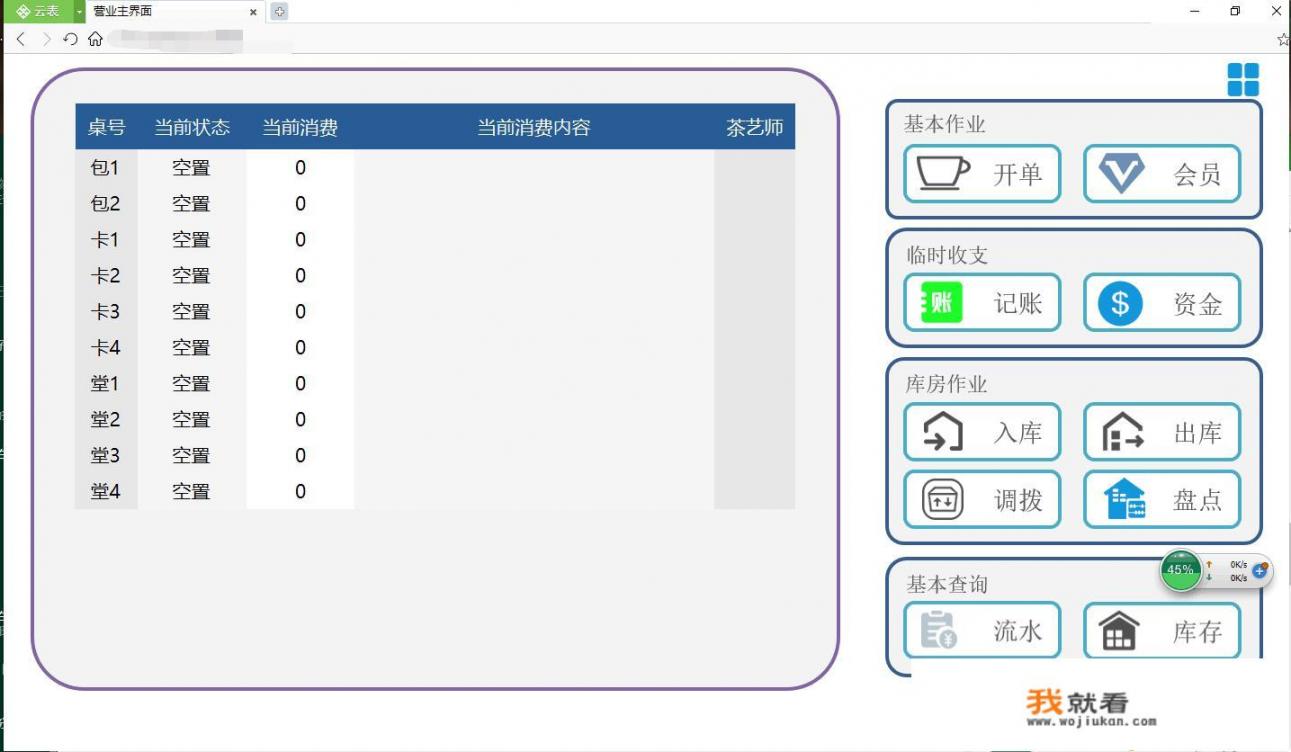Click the blue dollar sign icon

pyautogui.click(x=1120, y=302)
